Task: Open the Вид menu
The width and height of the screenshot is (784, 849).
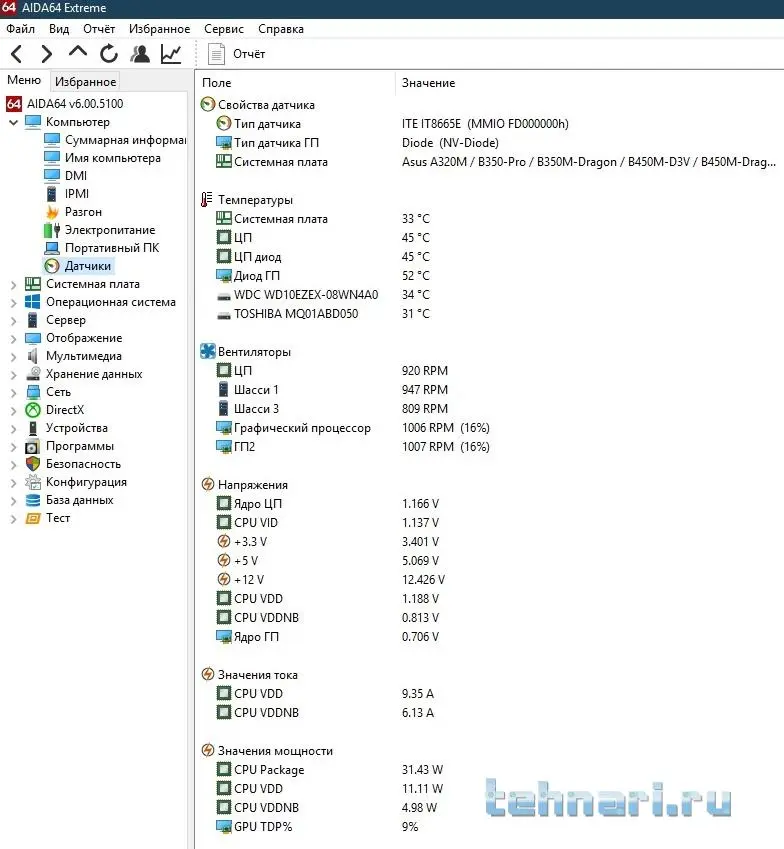Action: [59, 29]
